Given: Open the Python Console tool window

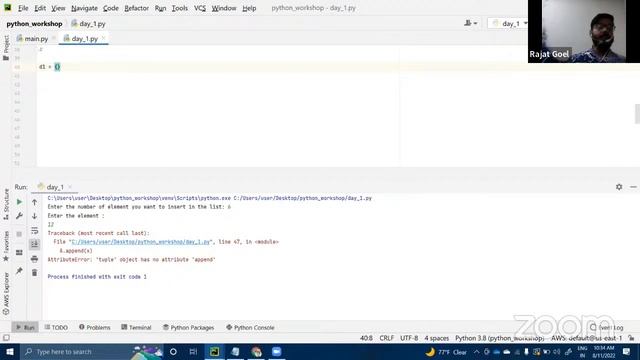Looking at the screenshot, I should point(250,327).
